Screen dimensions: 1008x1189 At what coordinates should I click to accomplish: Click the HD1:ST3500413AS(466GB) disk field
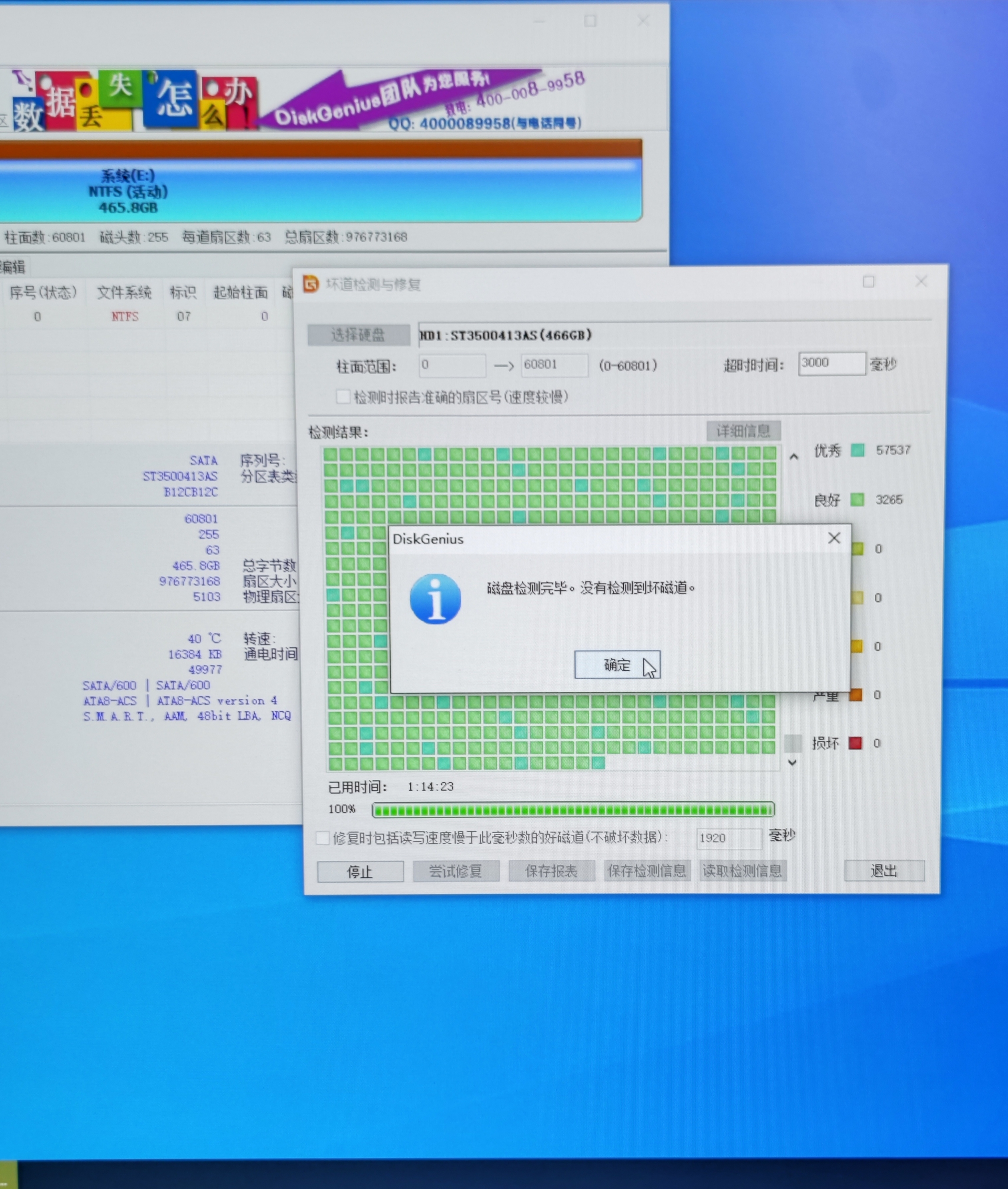click(674, 335)
